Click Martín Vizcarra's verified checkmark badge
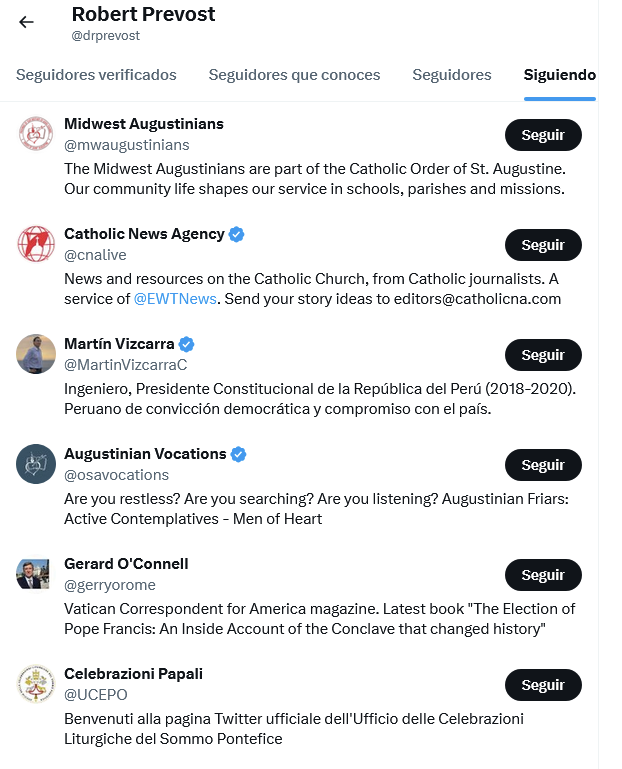The image size is (622, 769). tap(186, 344)
